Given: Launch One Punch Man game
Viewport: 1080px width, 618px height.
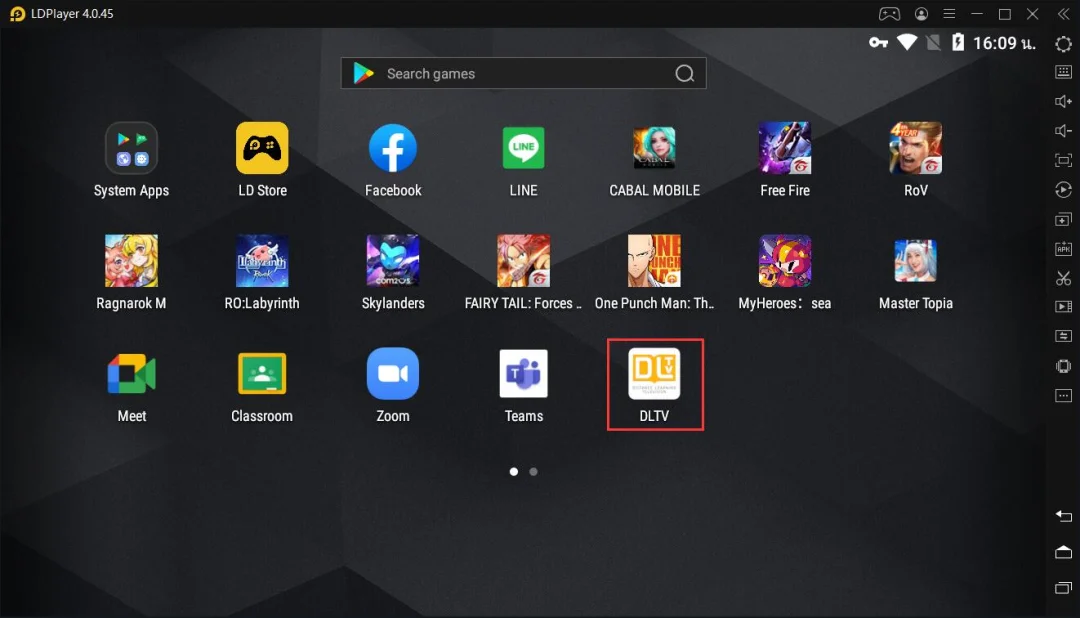Looking at the screenshot, I should (x=654, y=260).
